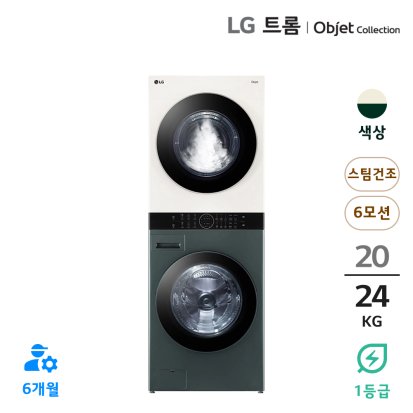
Task: Click the 스팀건조 badge
Action: coord(372,174)
